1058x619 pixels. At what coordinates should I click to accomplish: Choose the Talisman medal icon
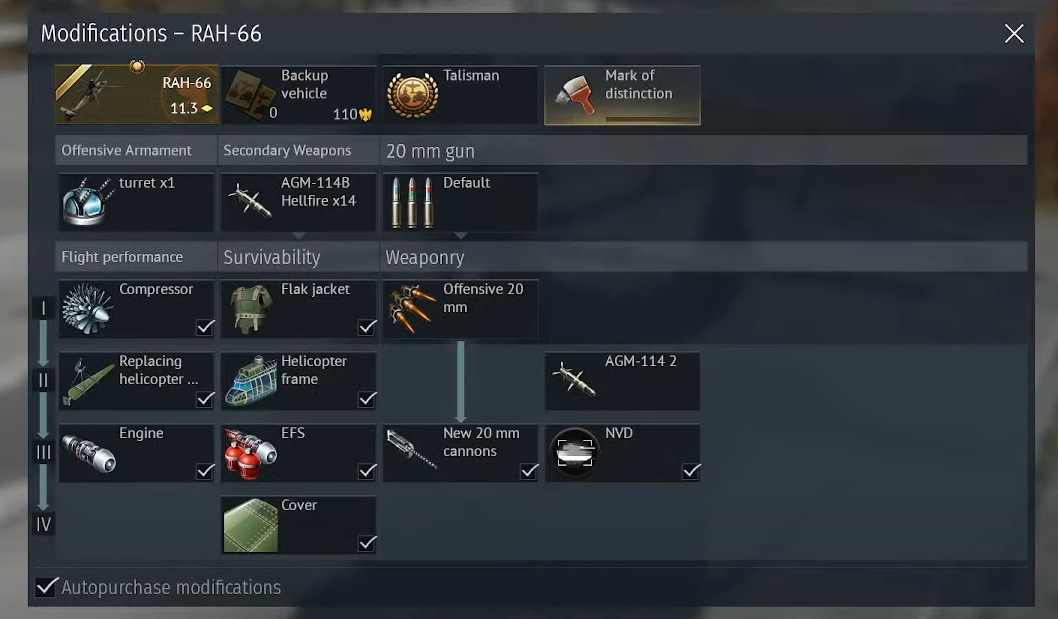click(x=412, y=95)
